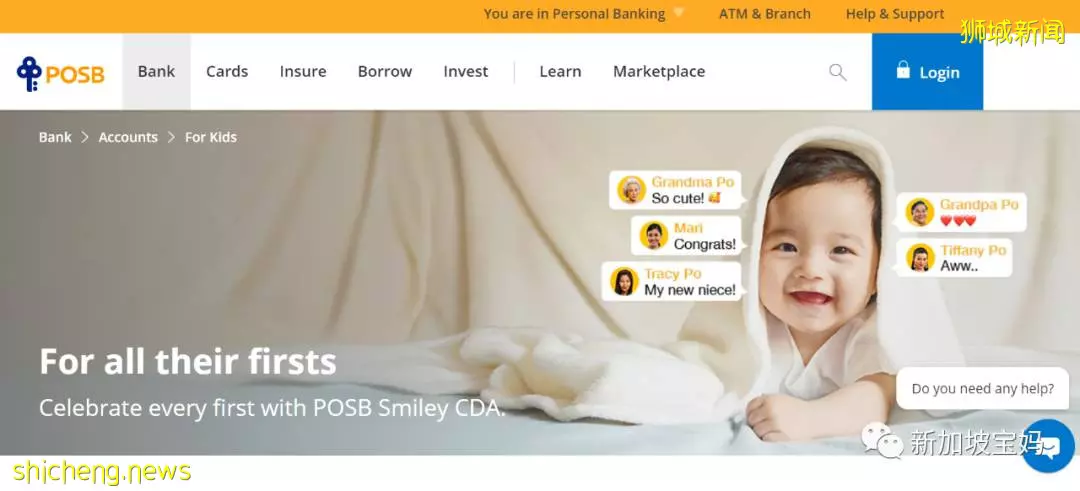
Task: Expand the Personal Banking dropdown arrow
Action: [678, 13]
